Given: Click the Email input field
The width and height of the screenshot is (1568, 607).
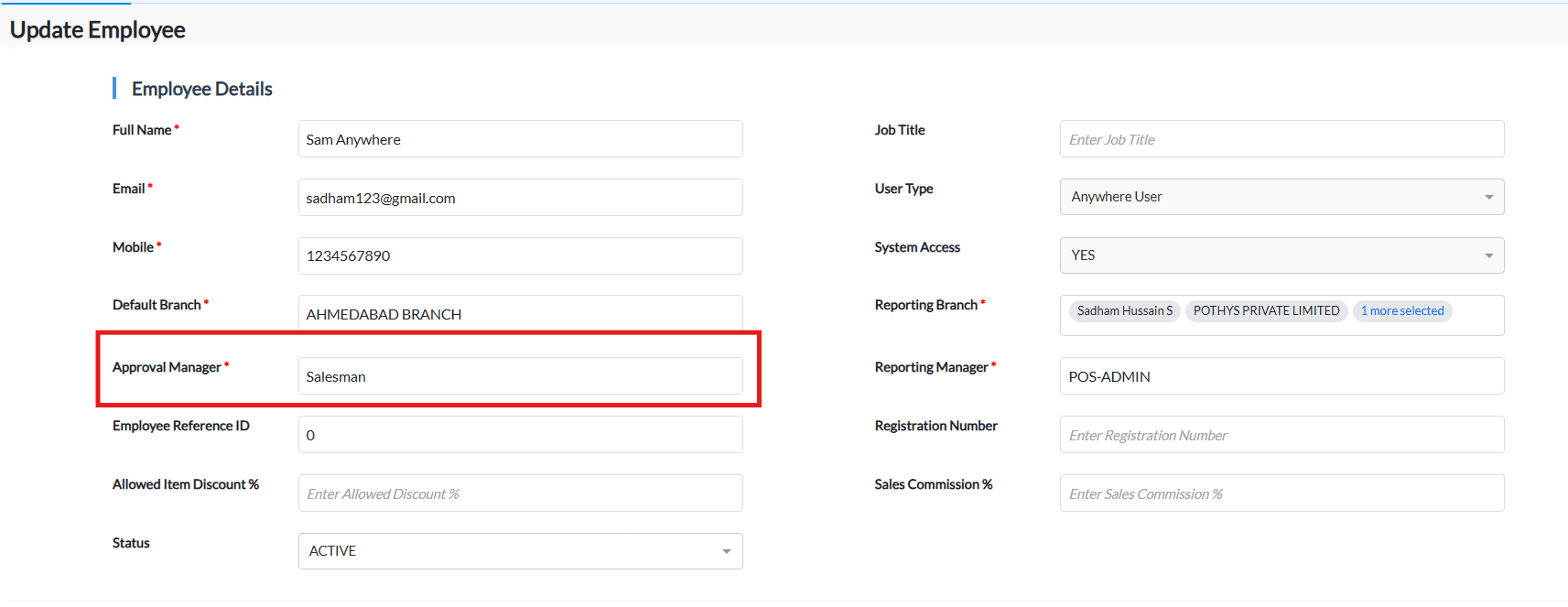Looking at the screenshot, I should (x=520, y=198).
